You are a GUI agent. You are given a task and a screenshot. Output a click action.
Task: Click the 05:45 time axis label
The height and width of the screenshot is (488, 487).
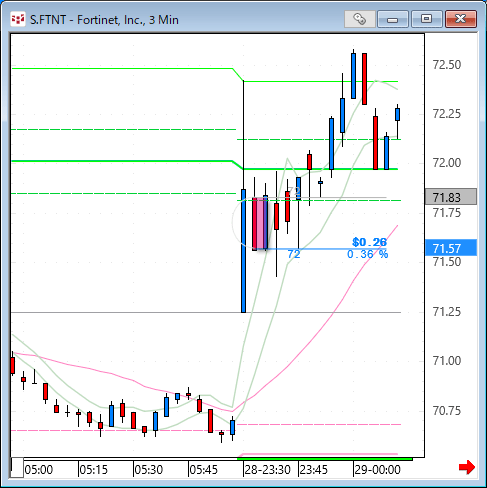click(x=204, y=470)
